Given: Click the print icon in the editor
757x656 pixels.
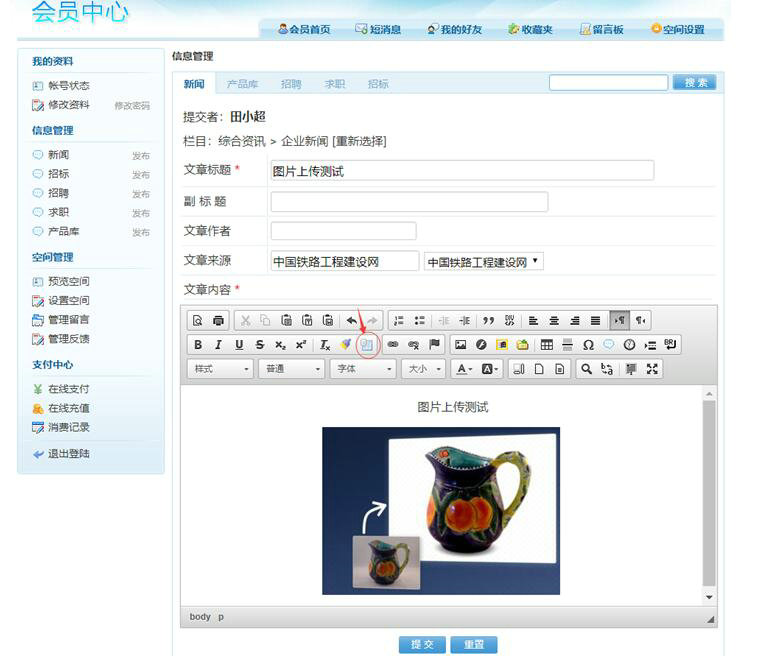Looking at the screenshot, I should (218, 321).
